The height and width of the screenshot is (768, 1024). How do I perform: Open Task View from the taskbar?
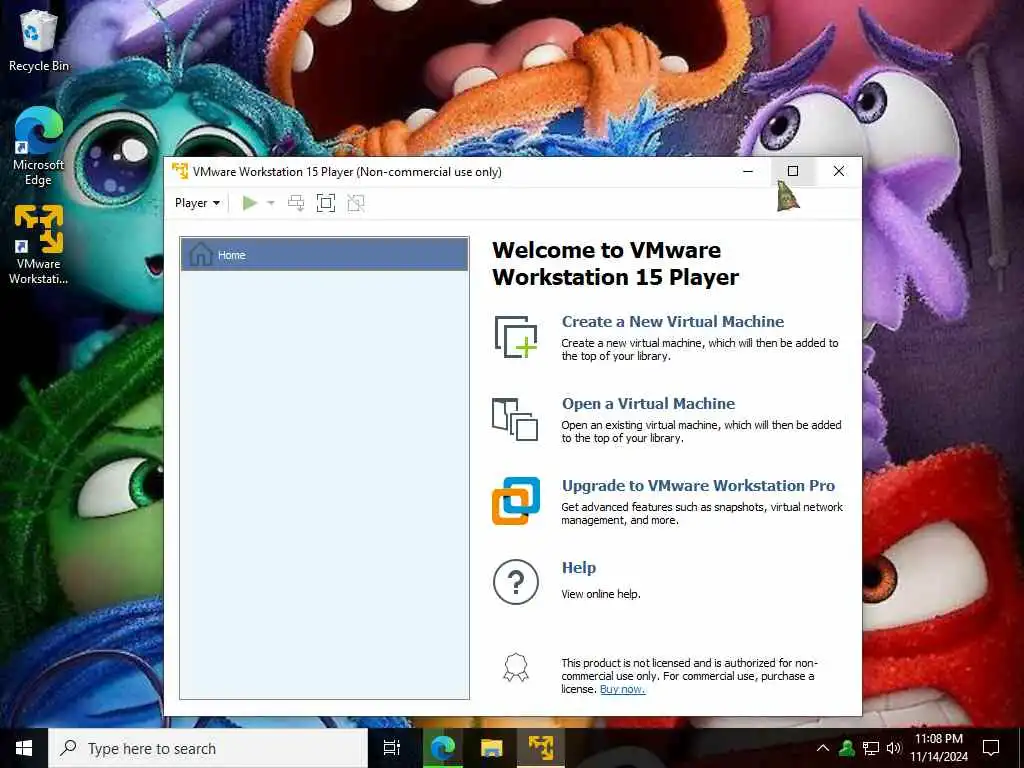391,748
